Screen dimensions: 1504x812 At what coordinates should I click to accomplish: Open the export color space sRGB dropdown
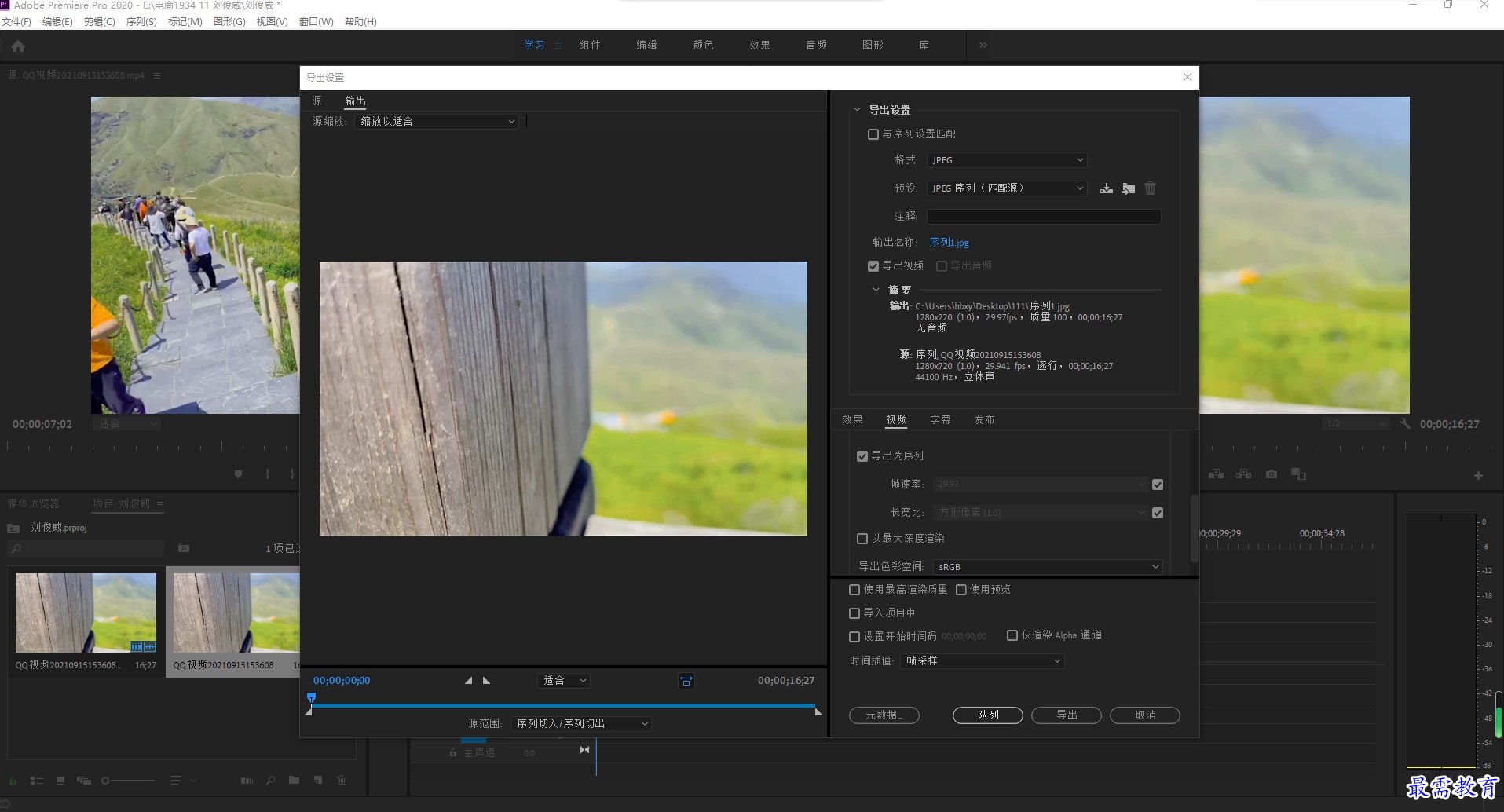click(x=1048, y=567)
